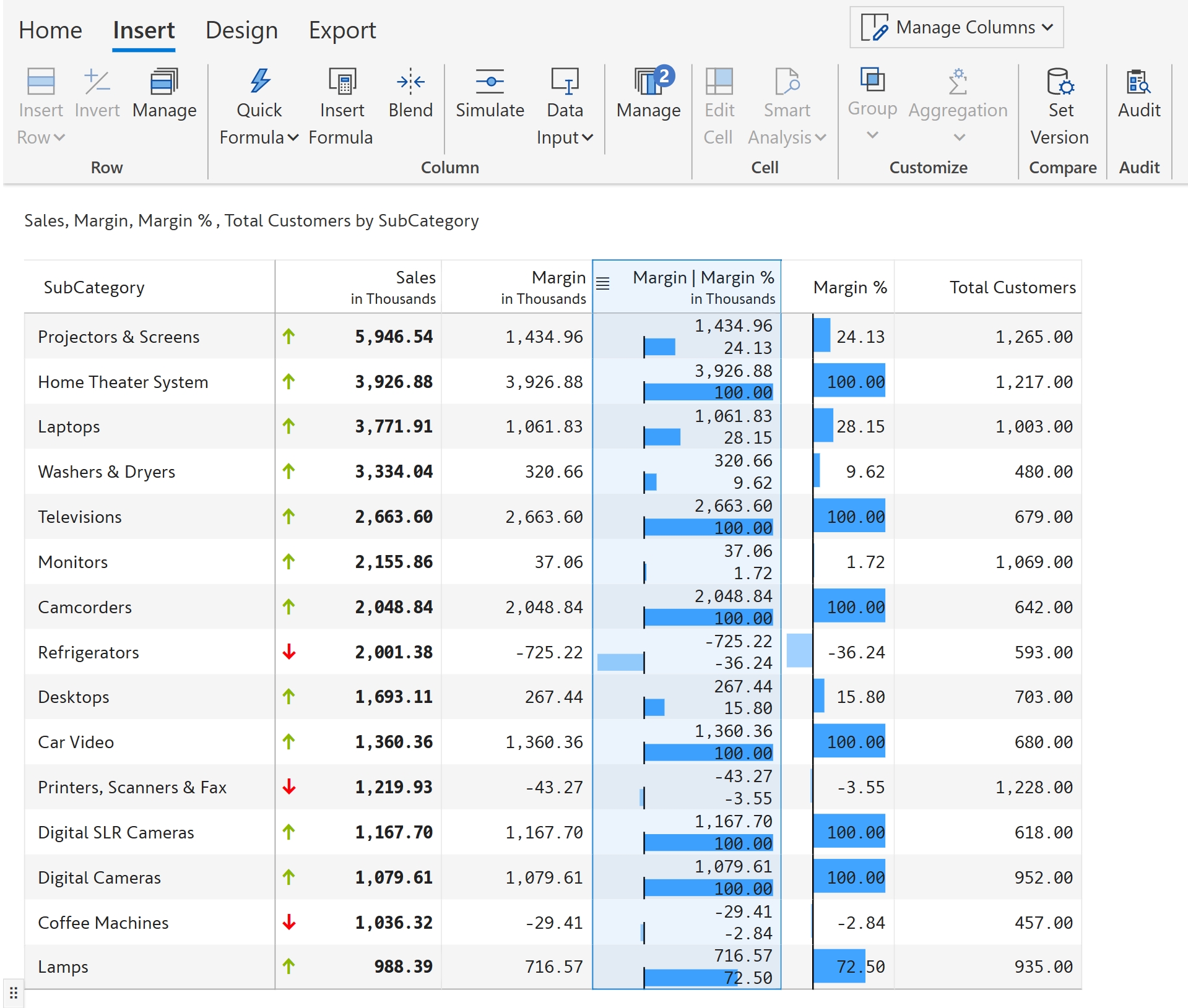Select the Refrigerators row label
Viewport: 1188px width, 1008px height.
click(89, 652)
